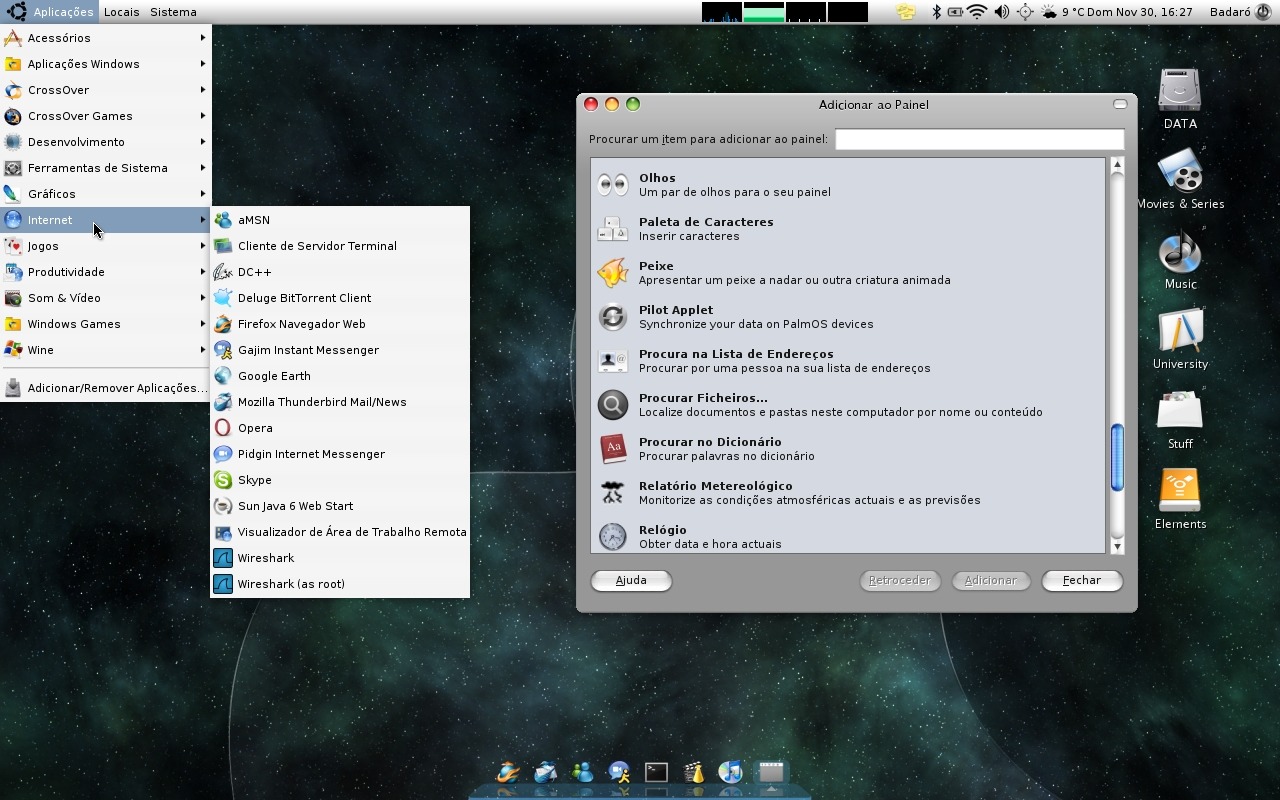Select the Olhos applet in the list
This screenshot has width=1280, height=800.
click(848, 185)
